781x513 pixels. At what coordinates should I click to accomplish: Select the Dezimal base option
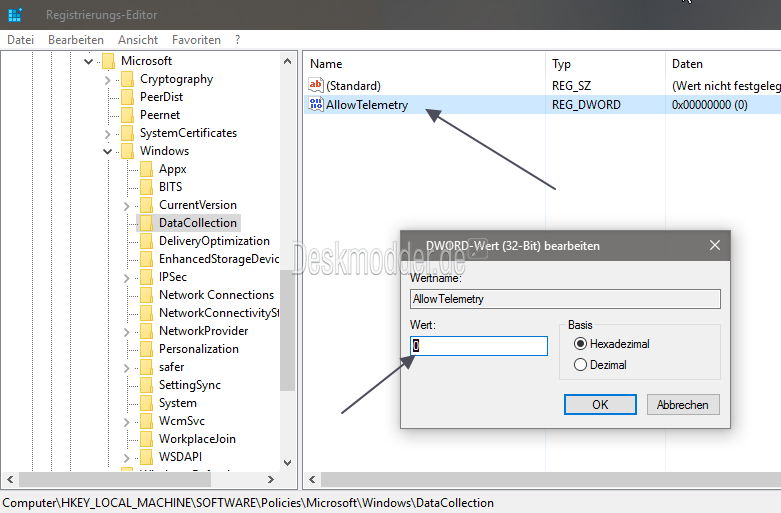coord(580,365)
